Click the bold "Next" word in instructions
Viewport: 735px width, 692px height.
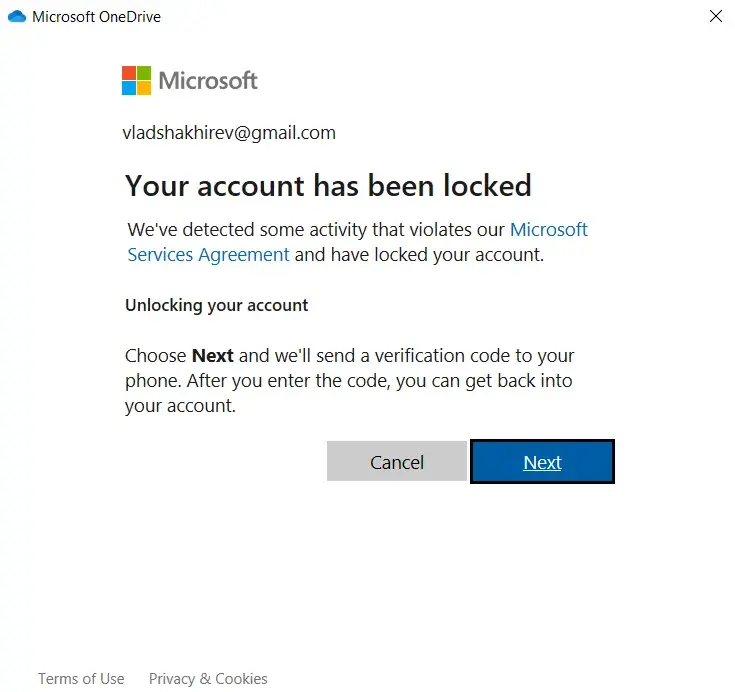tap(212, 356)
